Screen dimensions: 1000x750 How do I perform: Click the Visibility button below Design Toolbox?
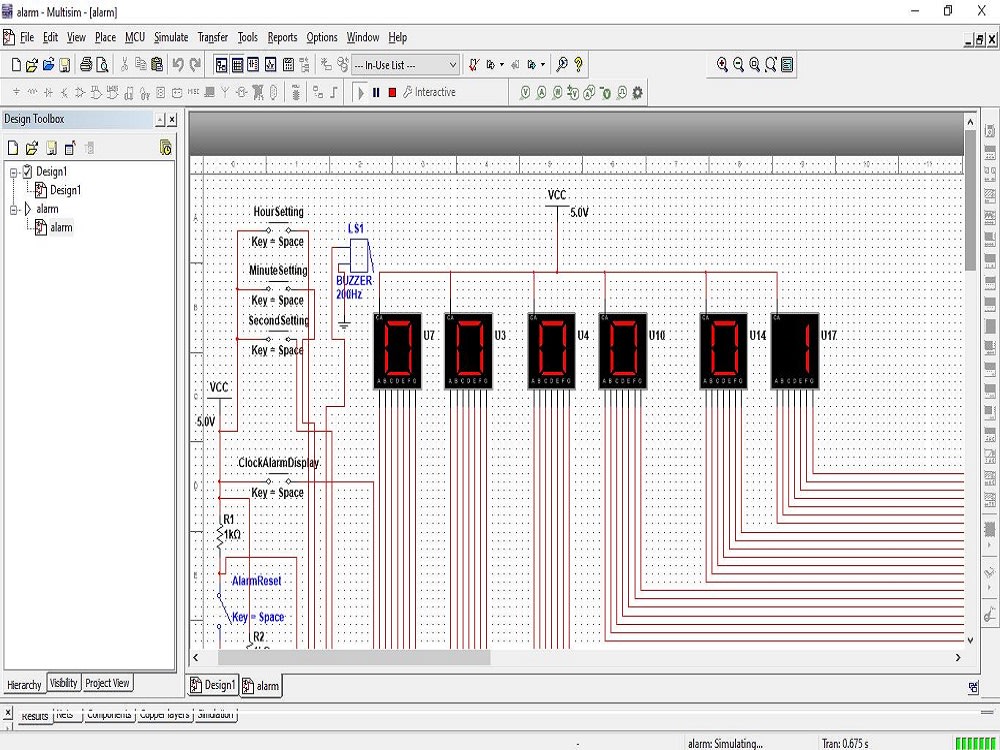[63, 684]
